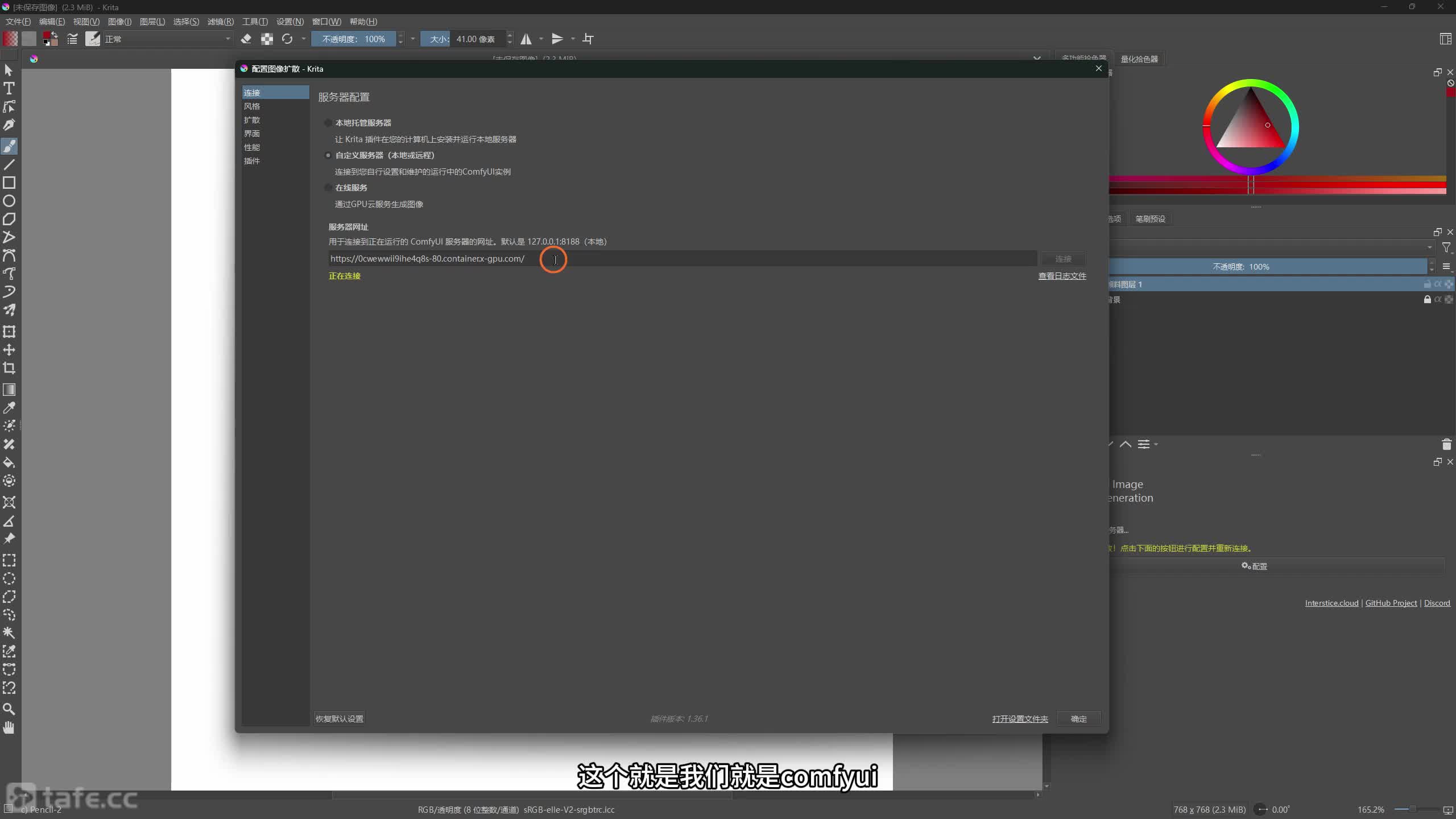1456x819 pixels.
Task: Select the Gradient tool
Action: point(9,390)
